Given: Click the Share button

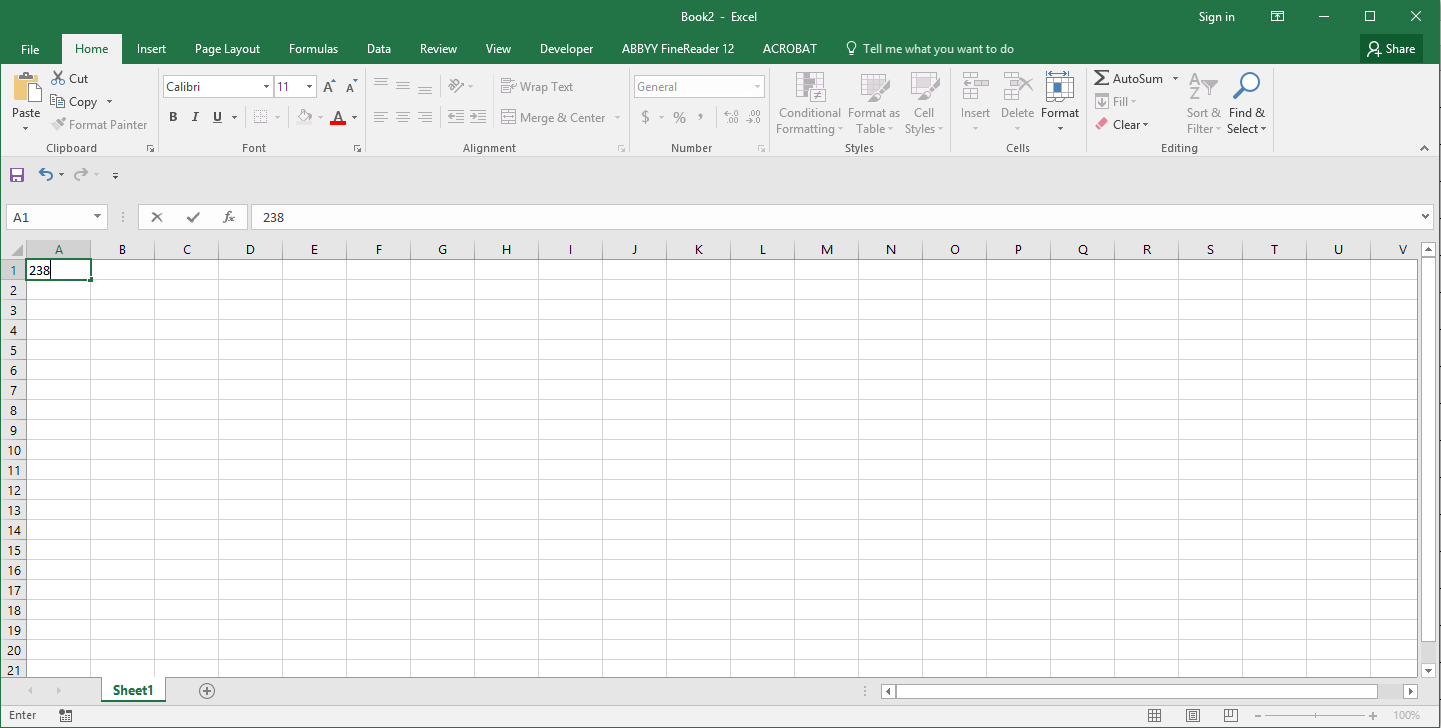Looking at the screenshot, I should click(x=1391, y=48).
